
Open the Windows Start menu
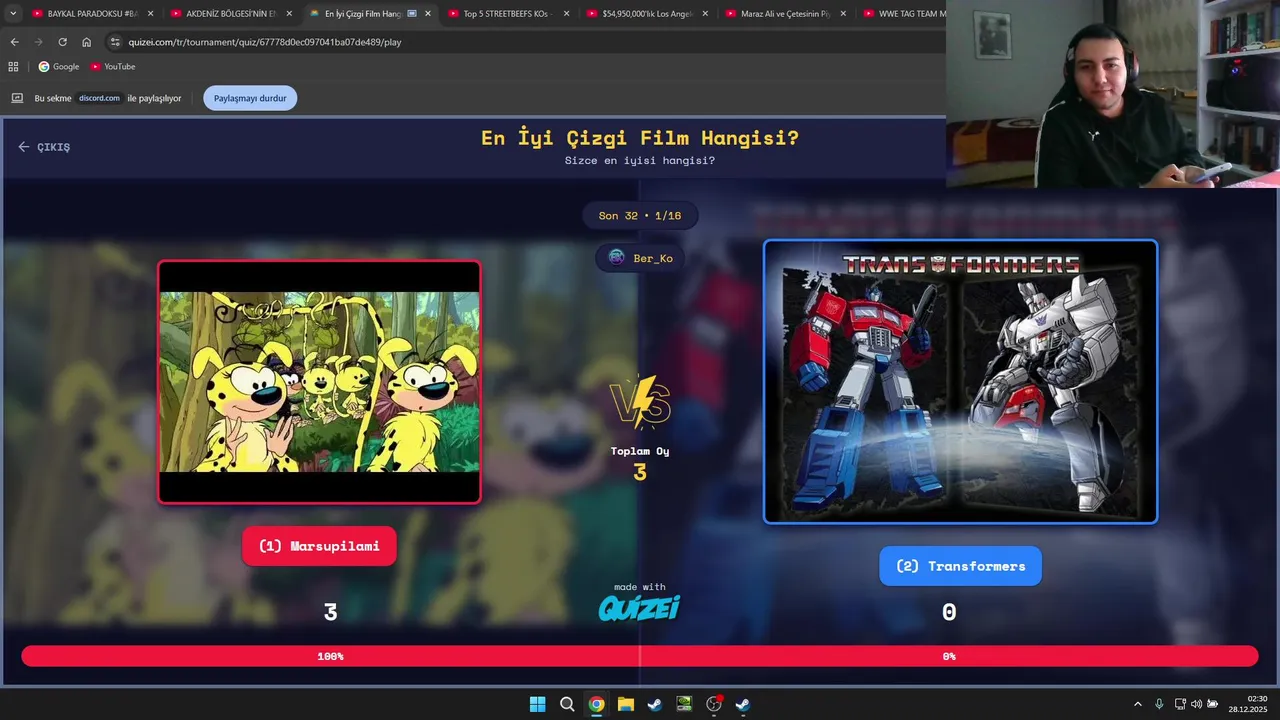click(537, 704)
